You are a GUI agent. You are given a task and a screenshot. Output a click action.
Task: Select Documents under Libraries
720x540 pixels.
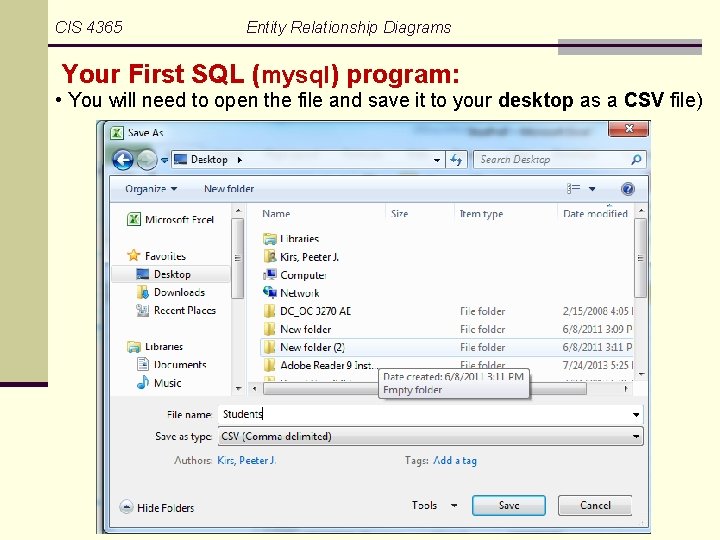172,365
